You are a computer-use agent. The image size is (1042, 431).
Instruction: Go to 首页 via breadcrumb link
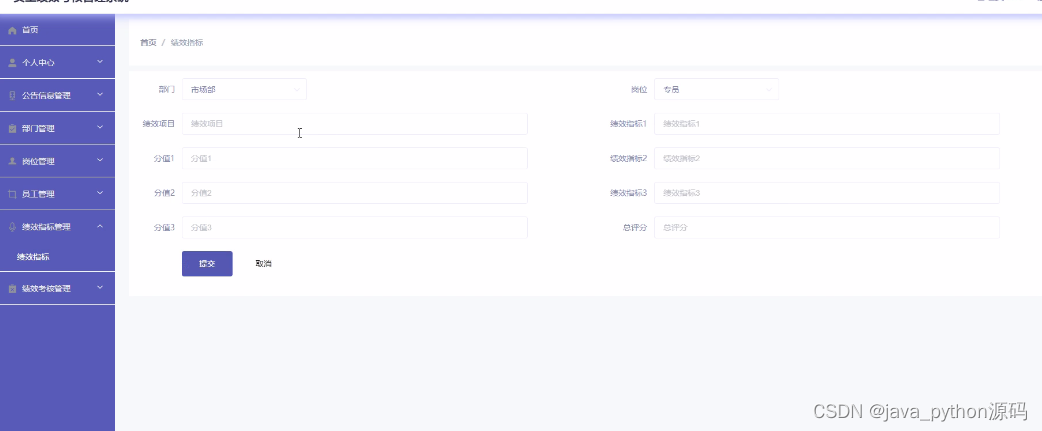point(148,43)
